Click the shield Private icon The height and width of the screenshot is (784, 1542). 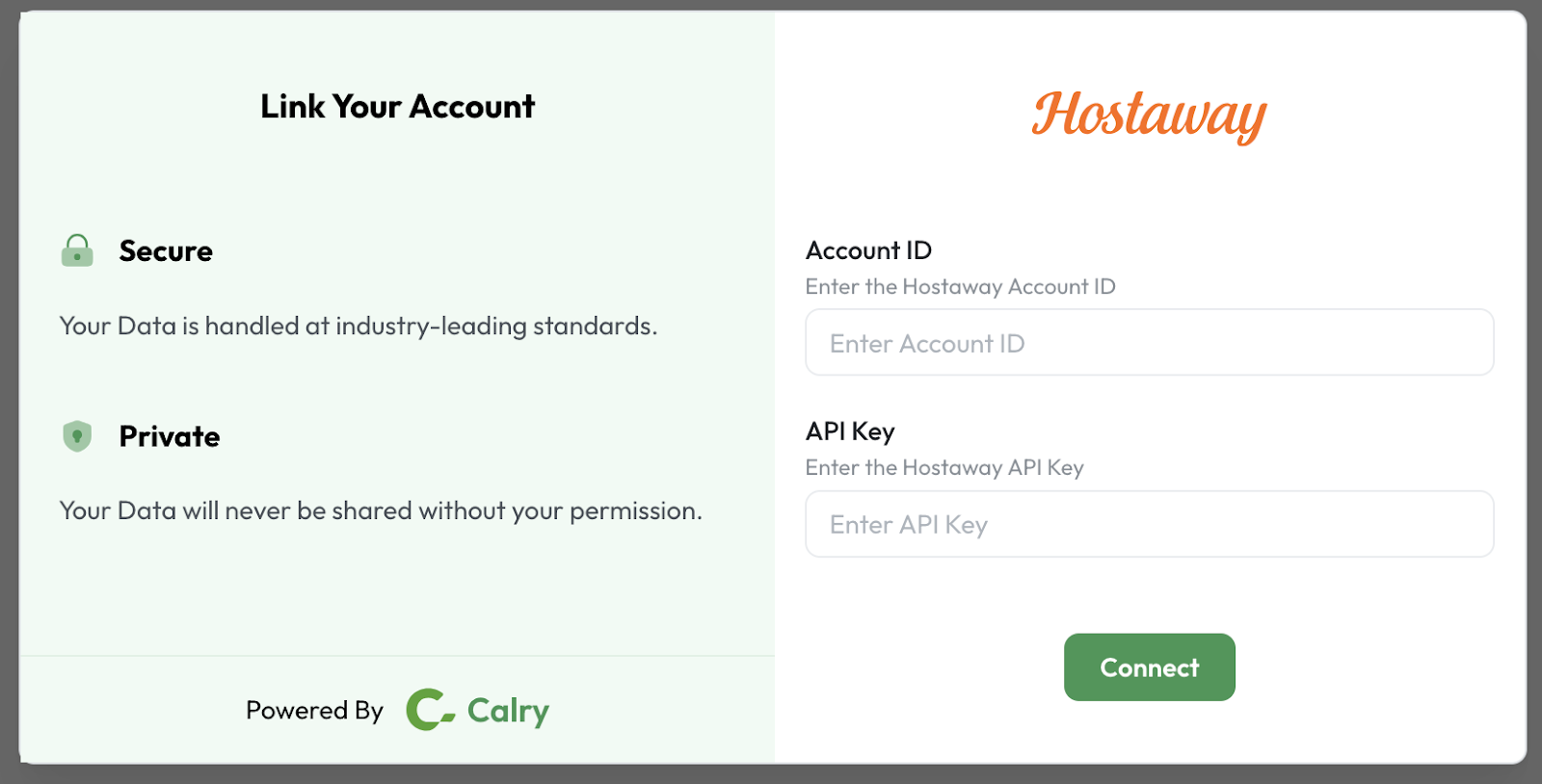pos(77,436)
